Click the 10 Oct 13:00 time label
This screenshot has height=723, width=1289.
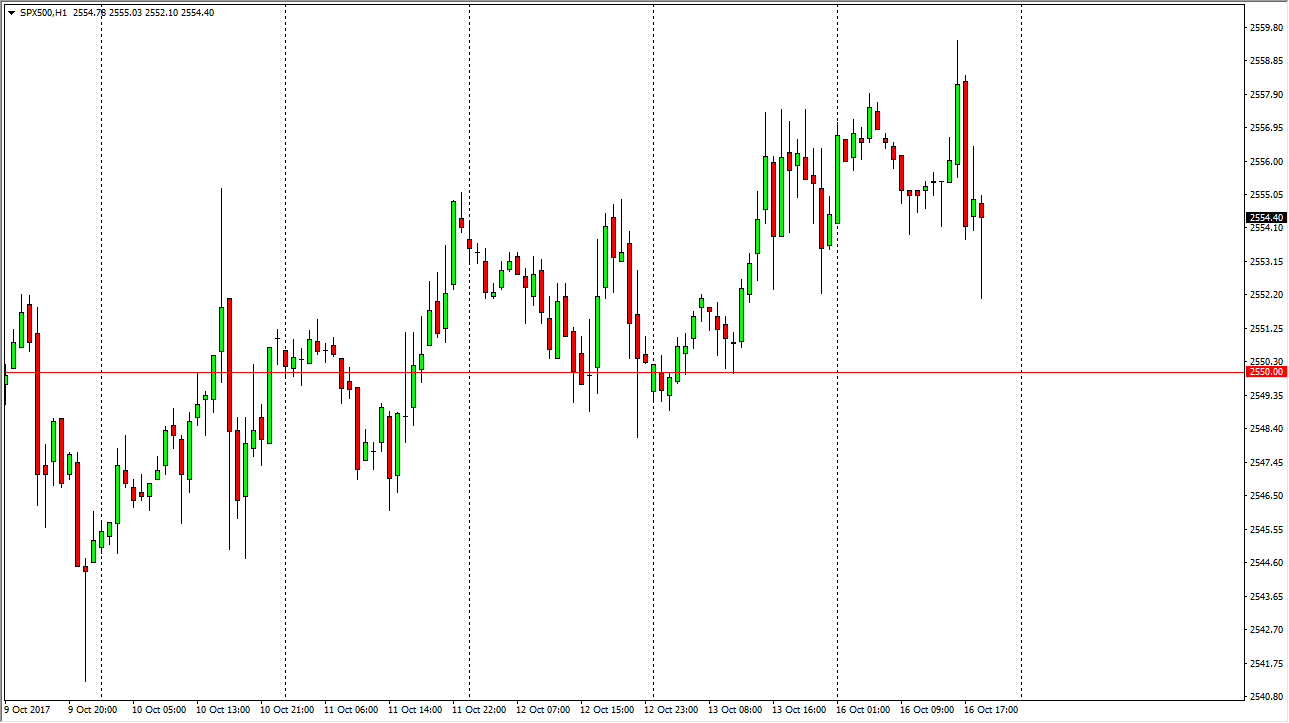coord(223,710)
